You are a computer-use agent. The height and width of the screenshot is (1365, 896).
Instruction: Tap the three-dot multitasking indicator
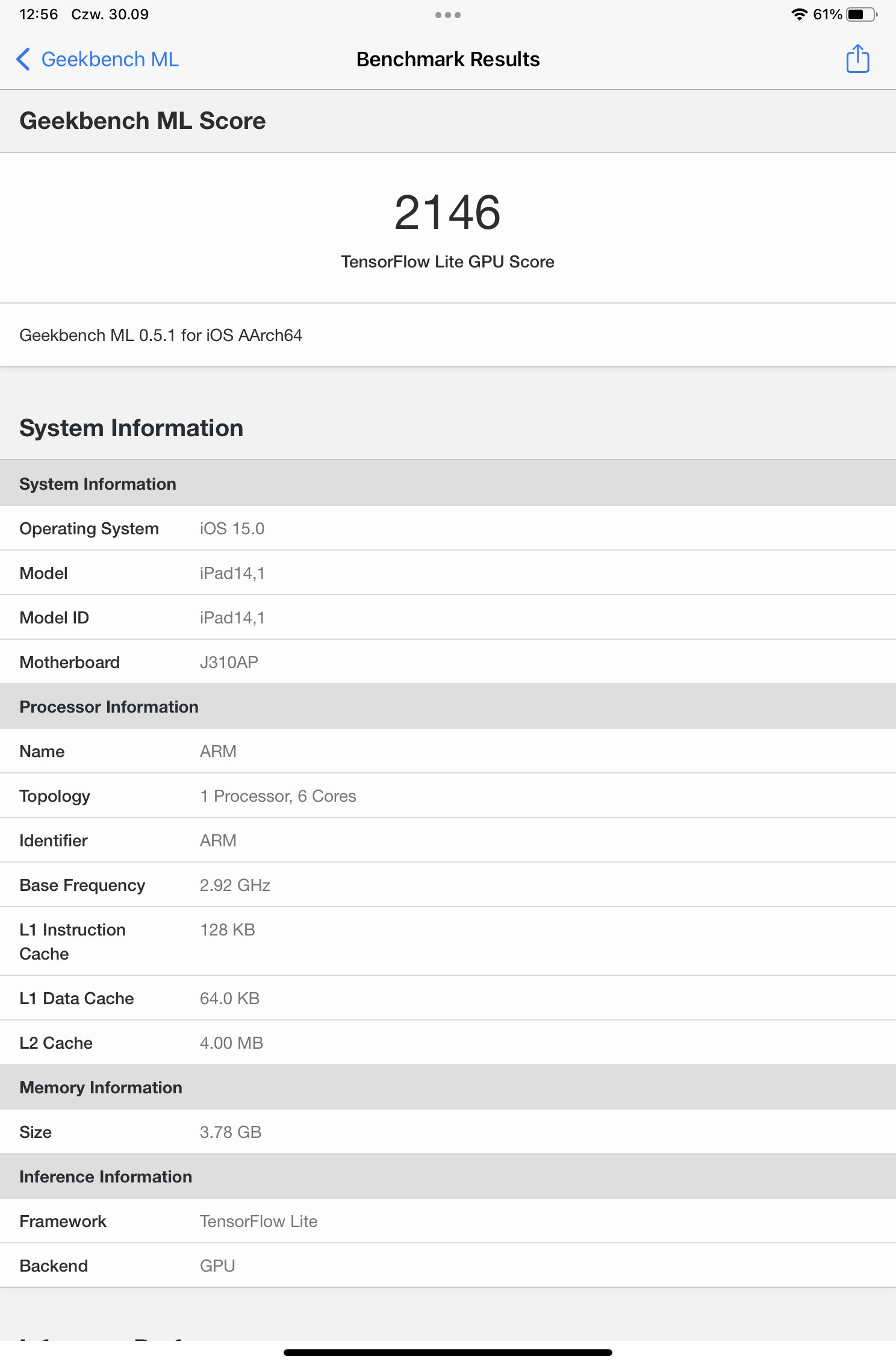(447, 15)
